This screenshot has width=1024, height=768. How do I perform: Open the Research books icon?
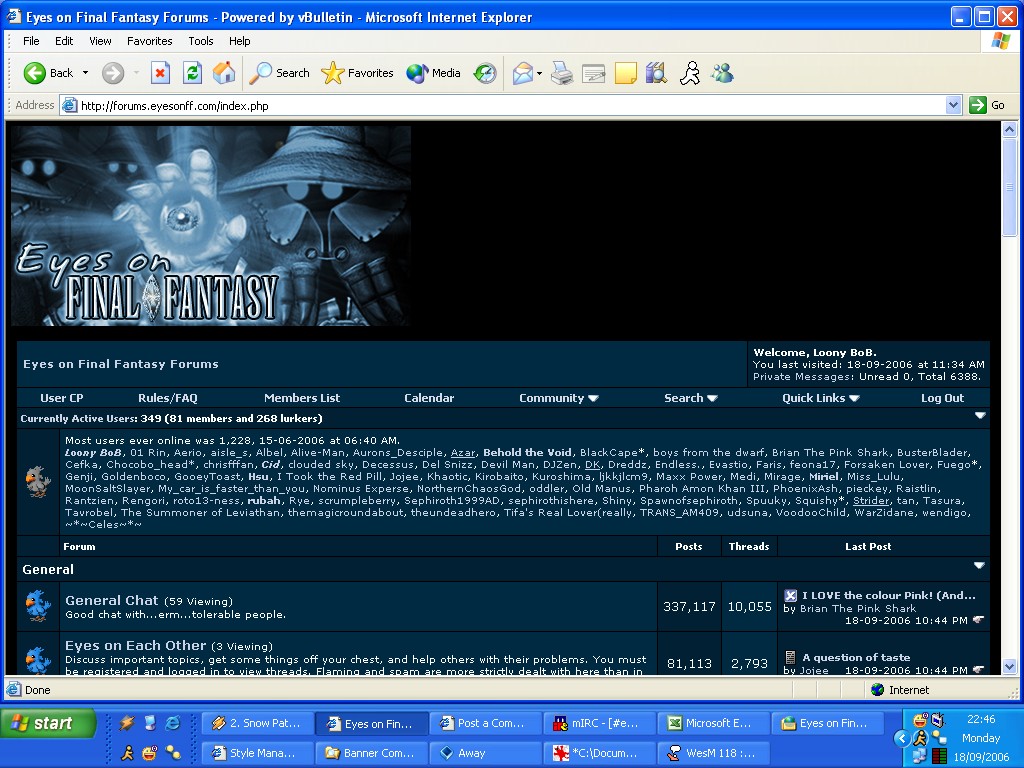click(657, 72)
